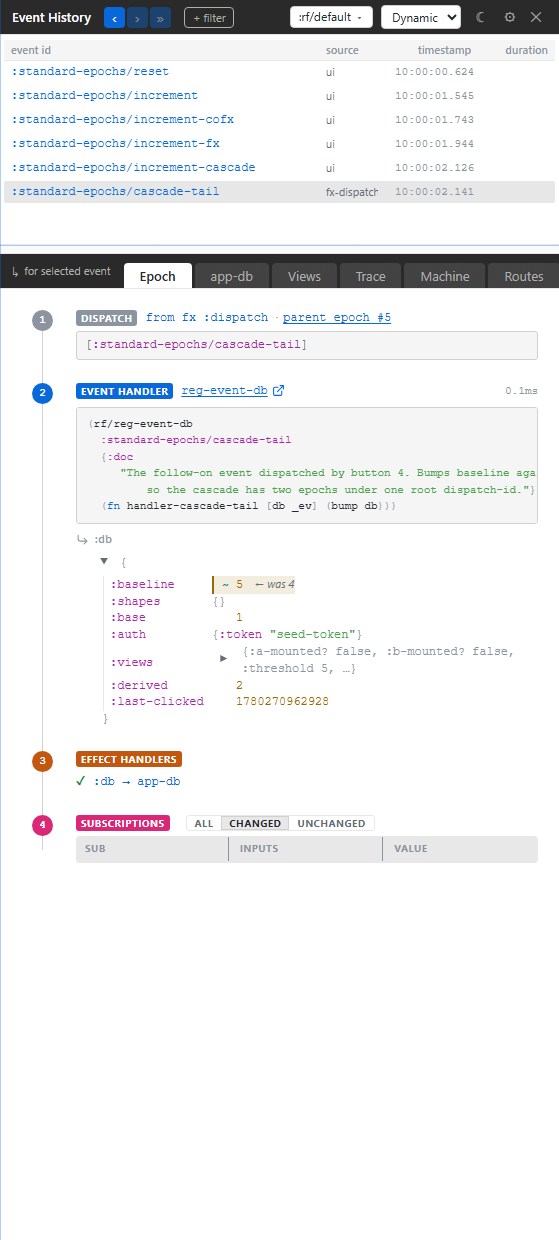The image size is (559, 1240).
Task: Show ALL subscriptions
Action: tap(204, 824)
